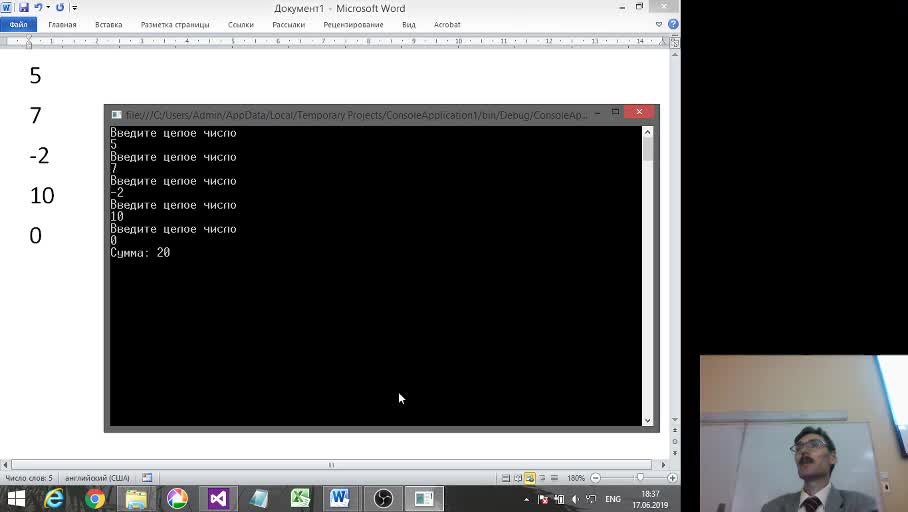The width and height of the screenshot is (908, 512).
Task: Open Excel from the taskbar
Action: 300,499
